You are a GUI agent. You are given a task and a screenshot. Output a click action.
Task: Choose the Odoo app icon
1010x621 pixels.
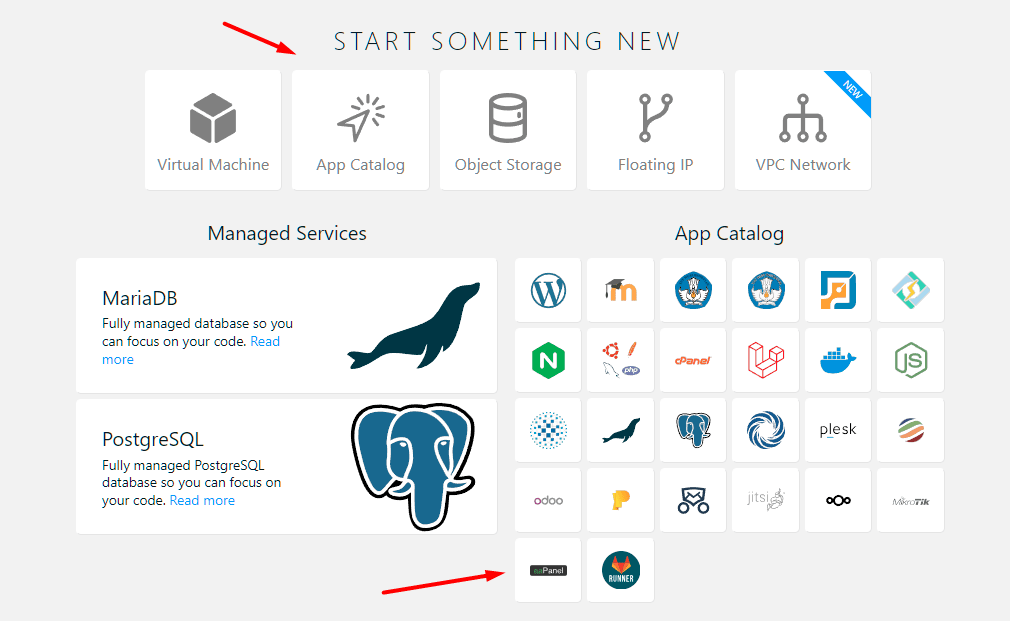(x=548, y=500)
